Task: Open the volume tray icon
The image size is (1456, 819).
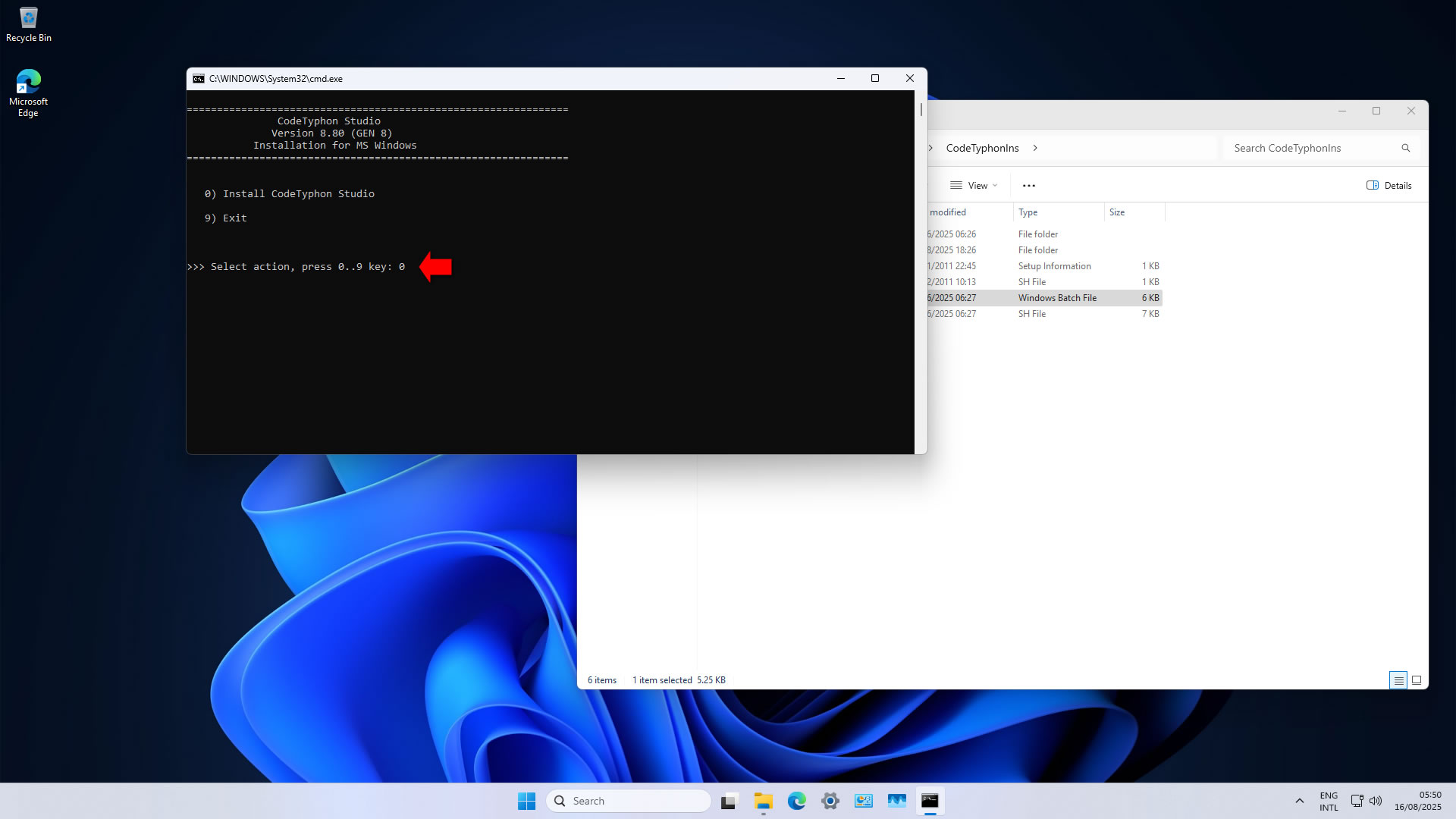Action: coord(1376,801)
